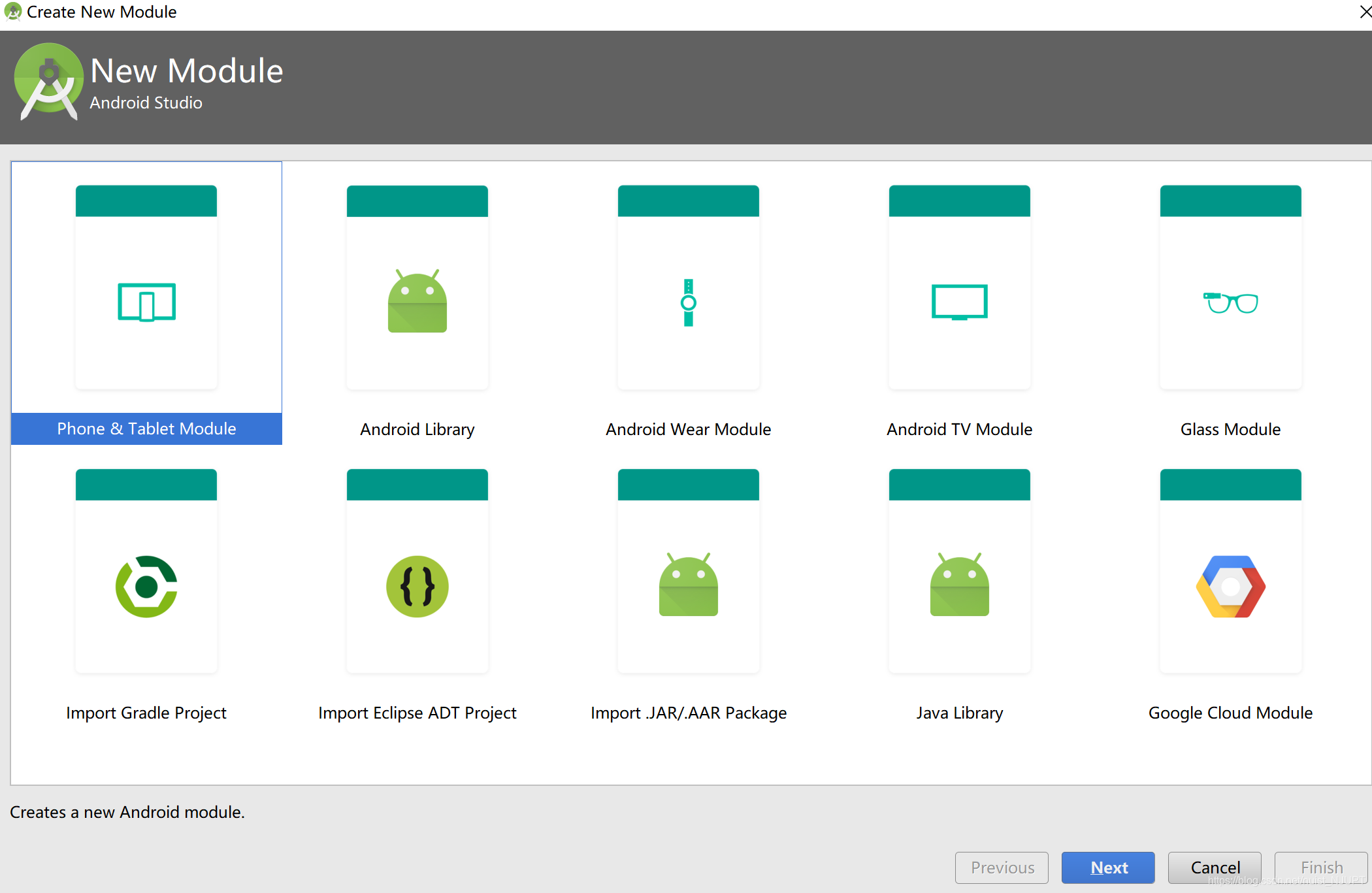Click the 'Creates a new Android module.' description

pos(127,812)
